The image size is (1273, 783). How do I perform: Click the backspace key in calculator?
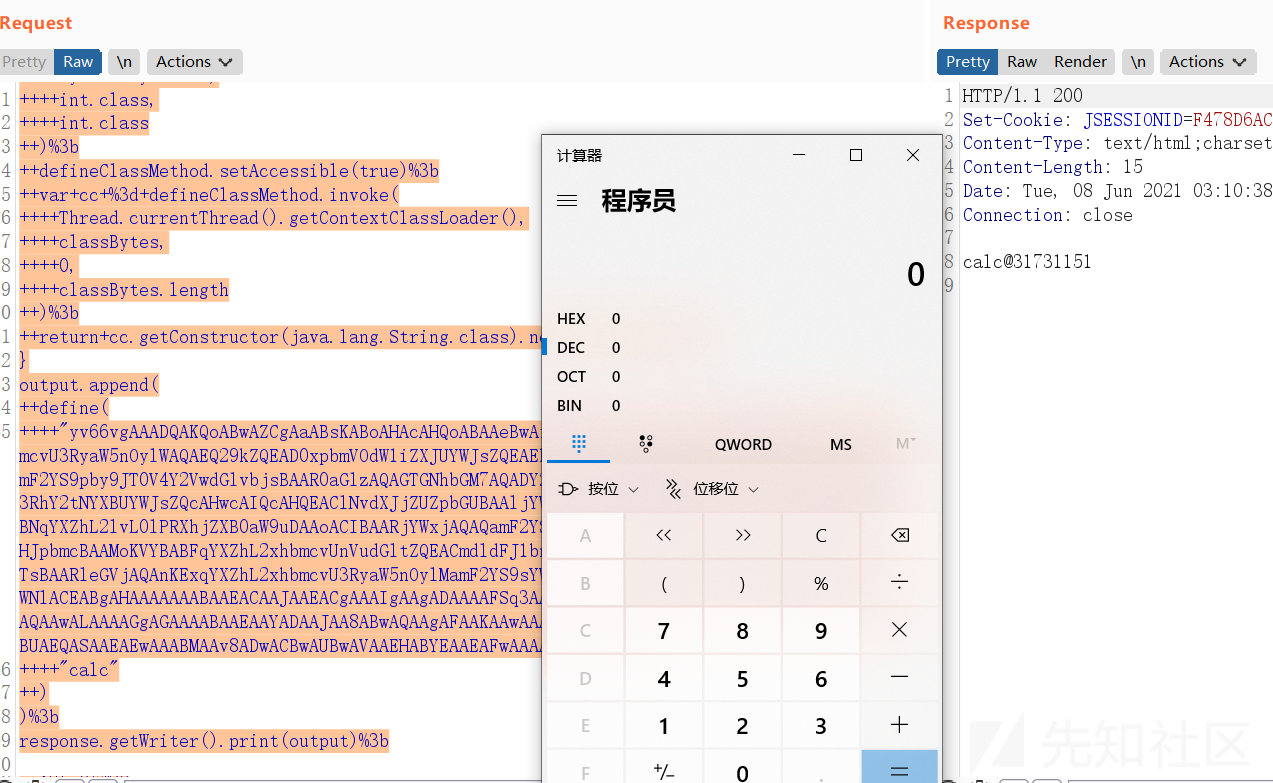coord(899,535)
